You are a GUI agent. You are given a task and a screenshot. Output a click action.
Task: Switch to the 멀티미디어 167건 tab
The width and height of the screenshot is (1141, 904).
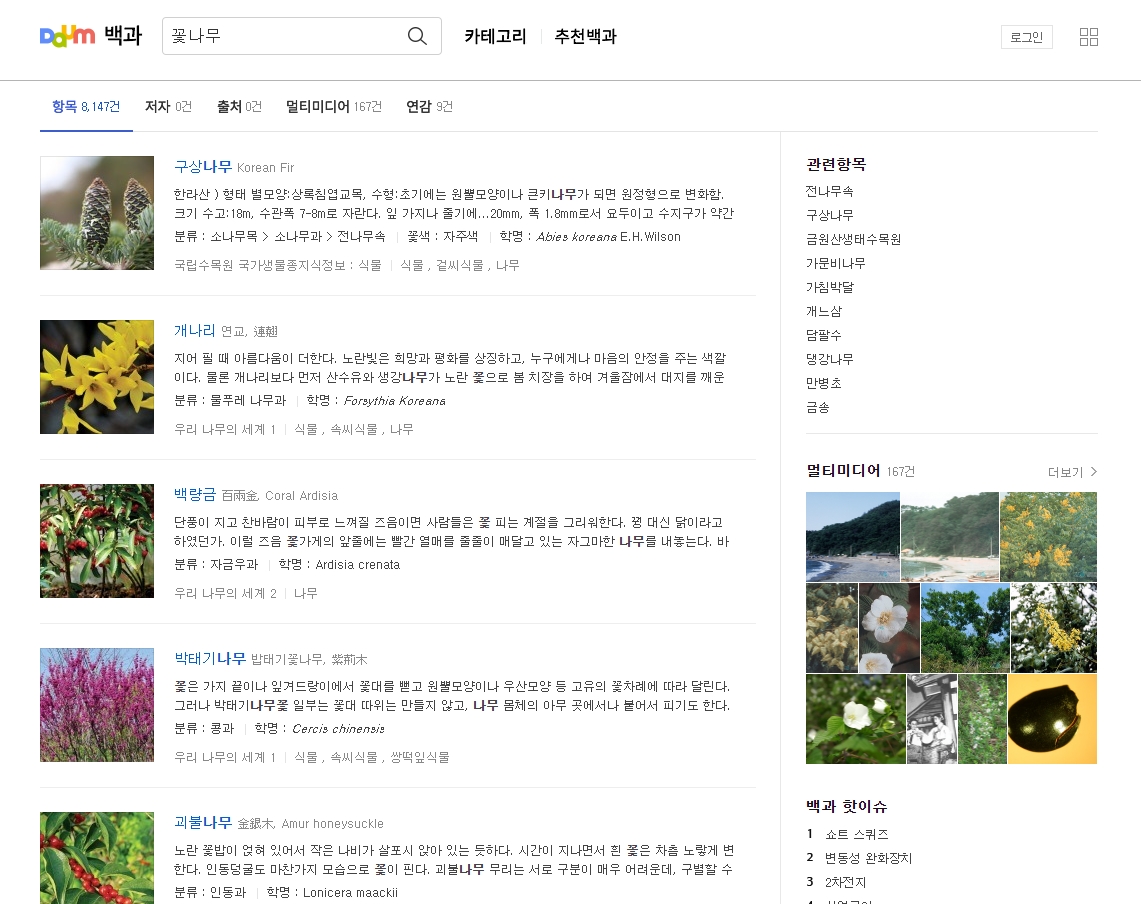(333, 106)
